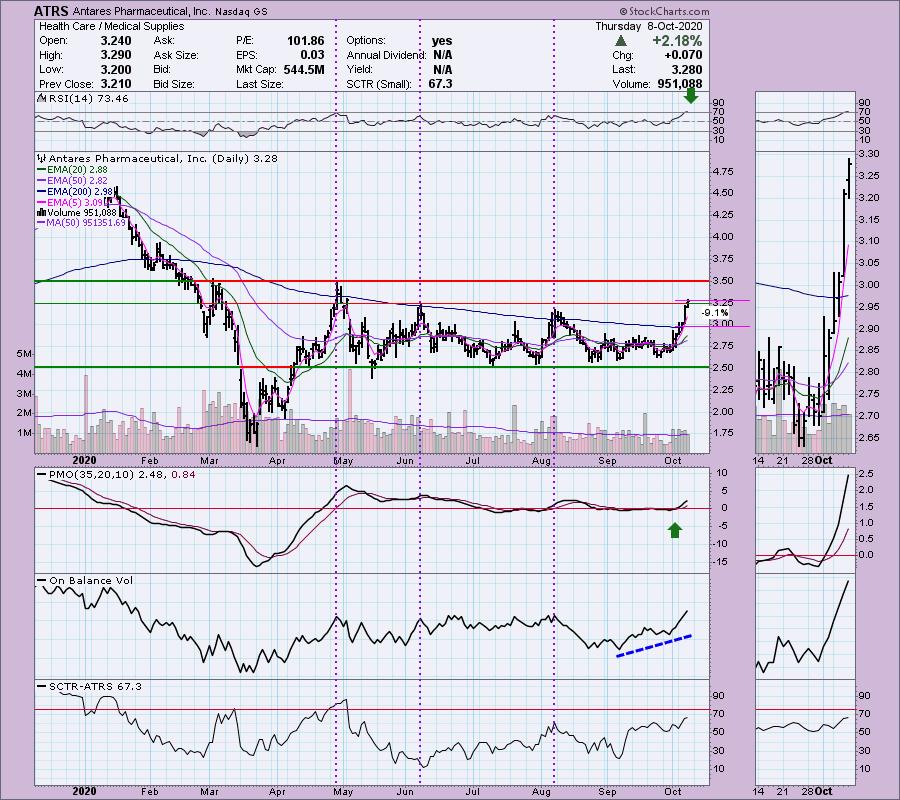Click the ATRS ticker symbol in the header

[x=51, y=11]
